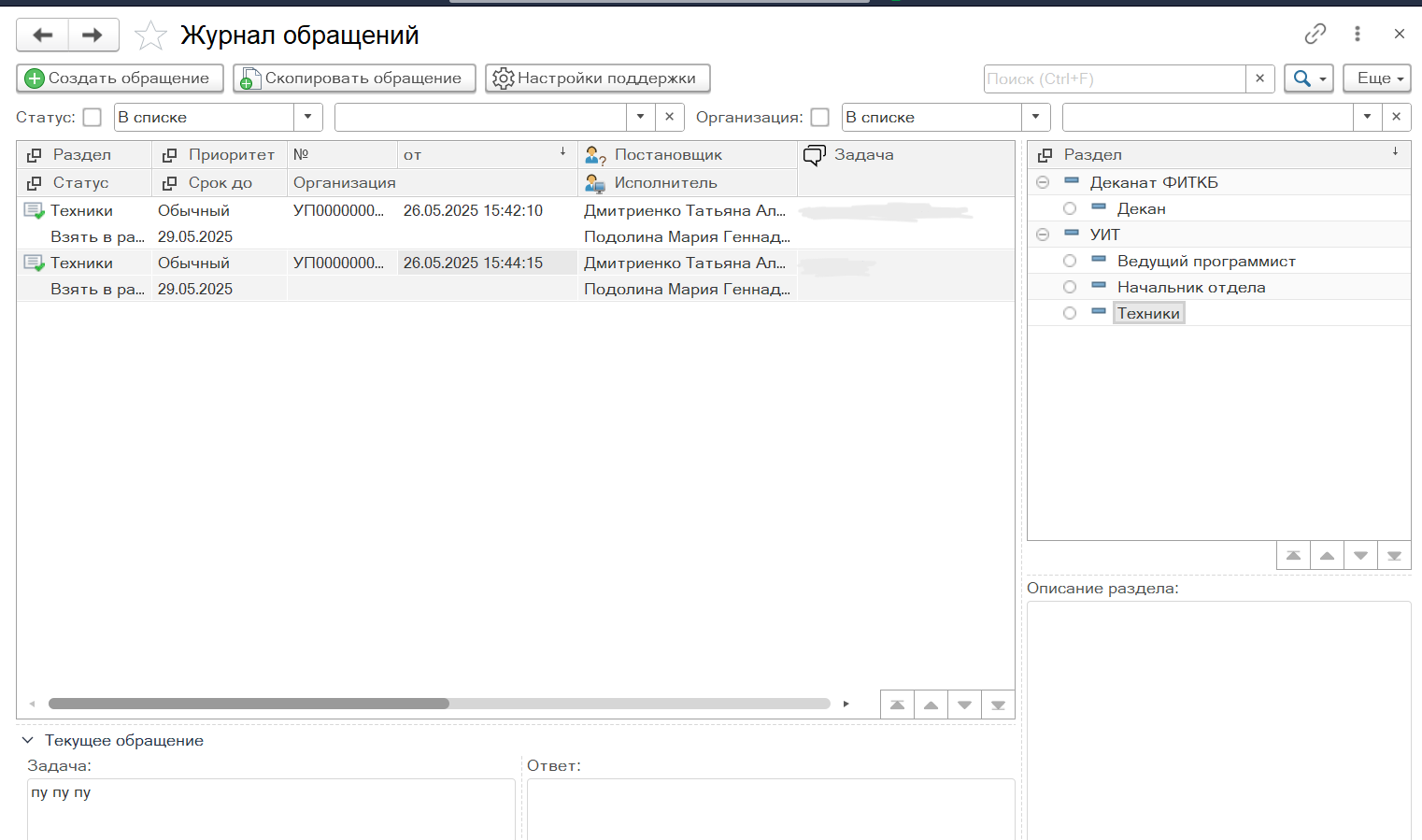Click into the Поиск search field
The height and width of the screenshot is (840, 1422).
pyautogui.click(x=1114, y=78)
